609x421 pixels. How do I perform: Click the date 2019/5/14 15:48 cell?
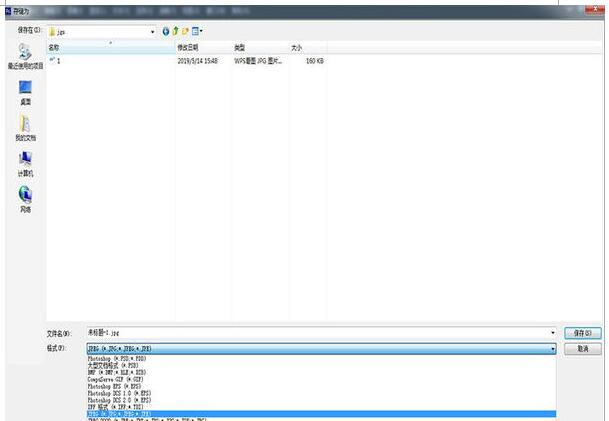[x=198, y=61]
